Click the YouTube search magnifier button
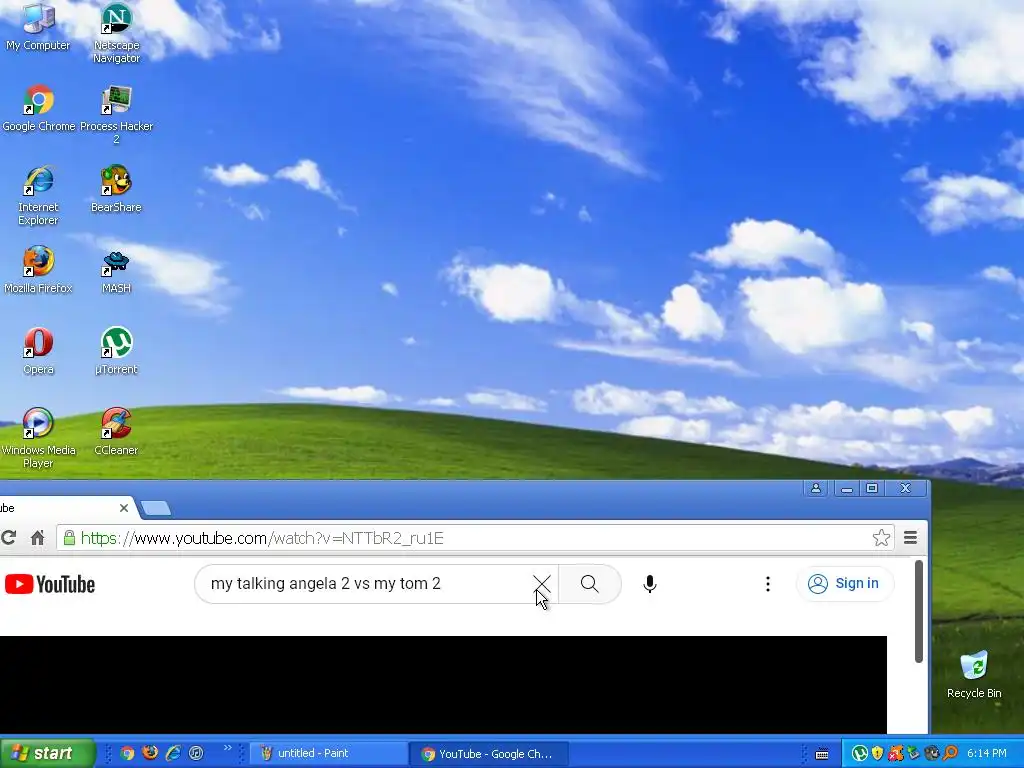Screen dimensions: 1024x768 (x=589, y=584)
